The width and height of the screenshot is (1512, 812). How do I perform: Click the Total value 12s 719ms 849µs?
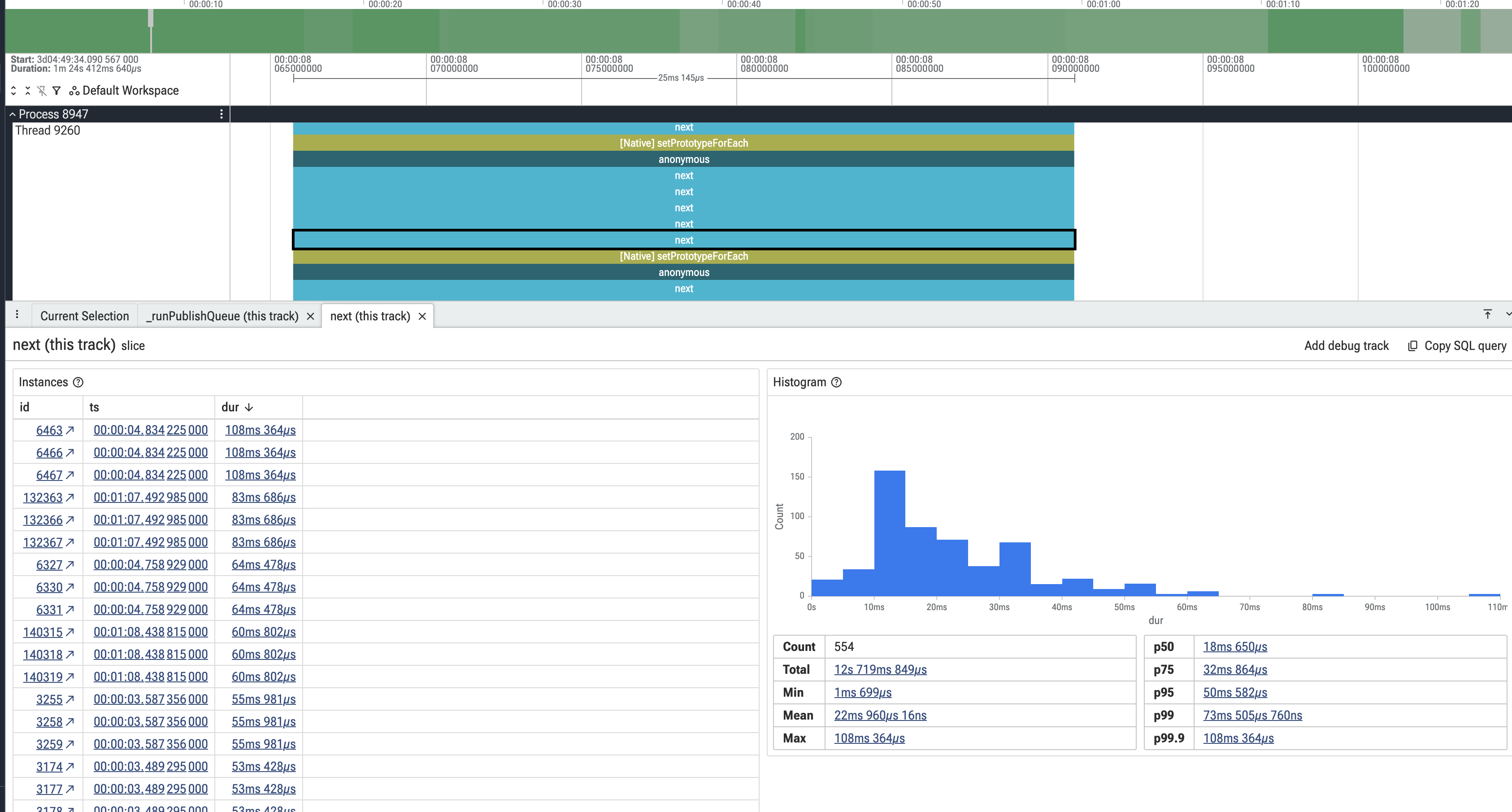coord(881,669)
